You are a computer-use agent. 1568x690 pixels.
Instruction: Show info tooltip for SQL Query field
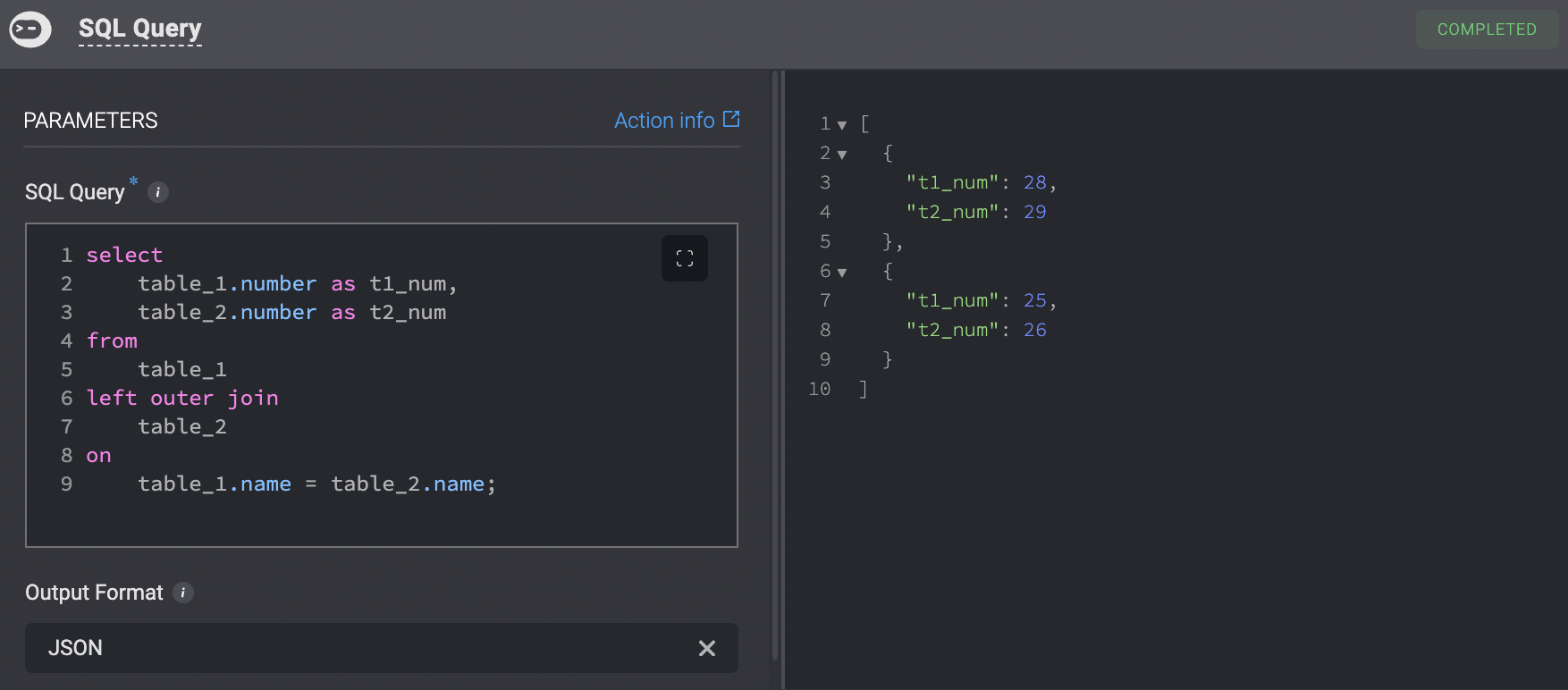[158, 192]
